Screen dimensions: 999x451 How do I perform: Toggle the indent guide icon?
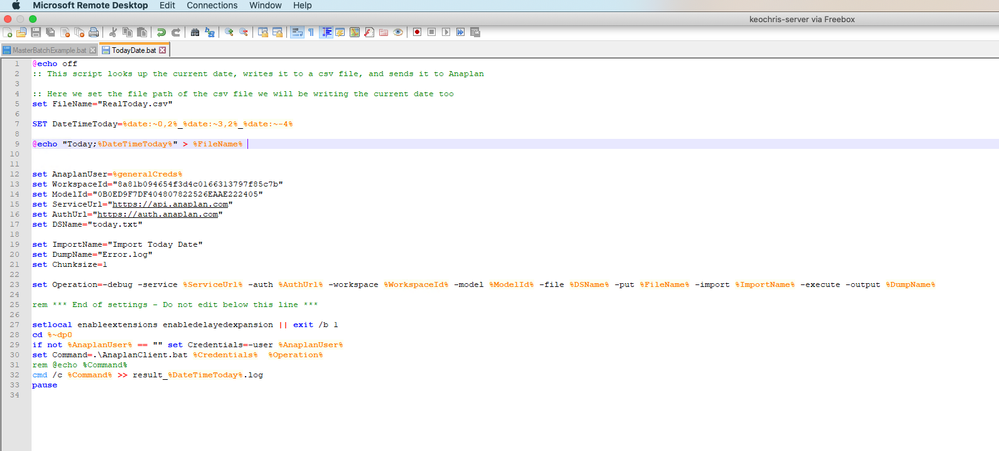tap(327, 32)
